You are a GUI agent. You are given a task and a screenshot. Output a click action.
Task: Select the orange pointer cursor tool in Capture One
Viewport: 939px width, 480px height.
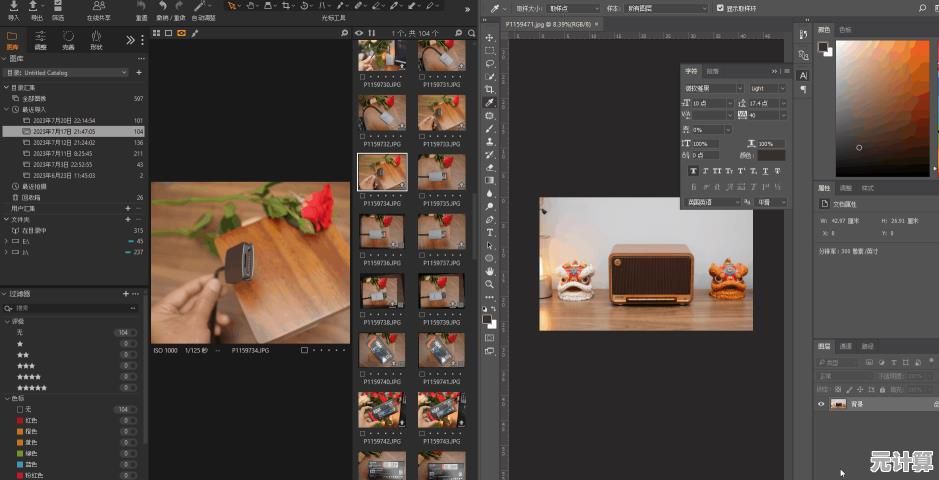coord(232,6)
